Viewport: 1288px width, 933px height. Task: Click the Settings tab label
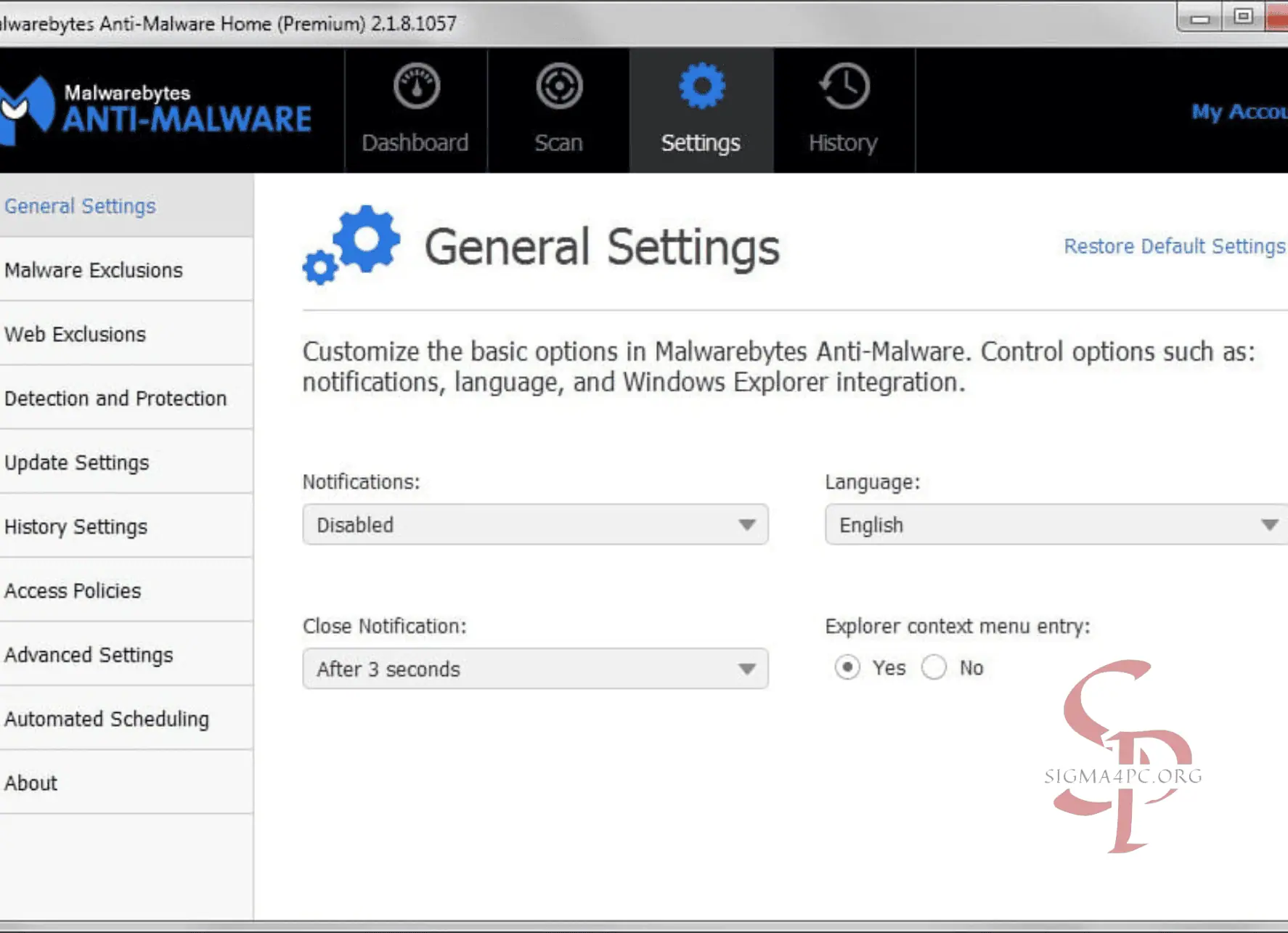[x=701, y=143]
